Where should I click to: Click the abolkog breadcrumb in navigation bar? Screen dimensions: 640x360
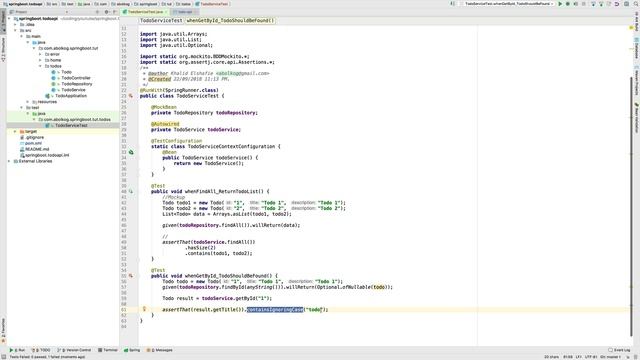(121, 4)
